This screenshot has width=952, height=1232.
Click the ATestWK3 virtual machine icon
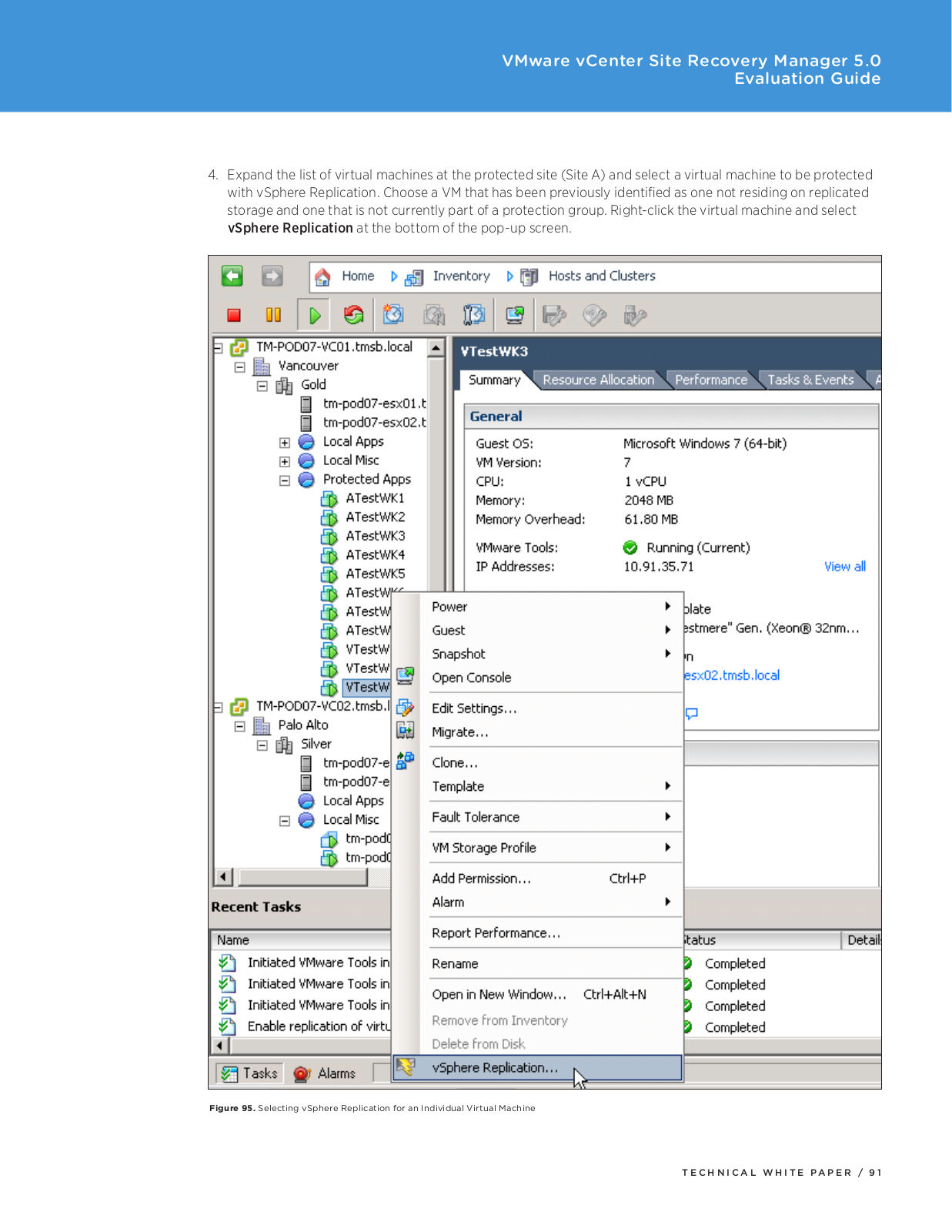[329, 537]
